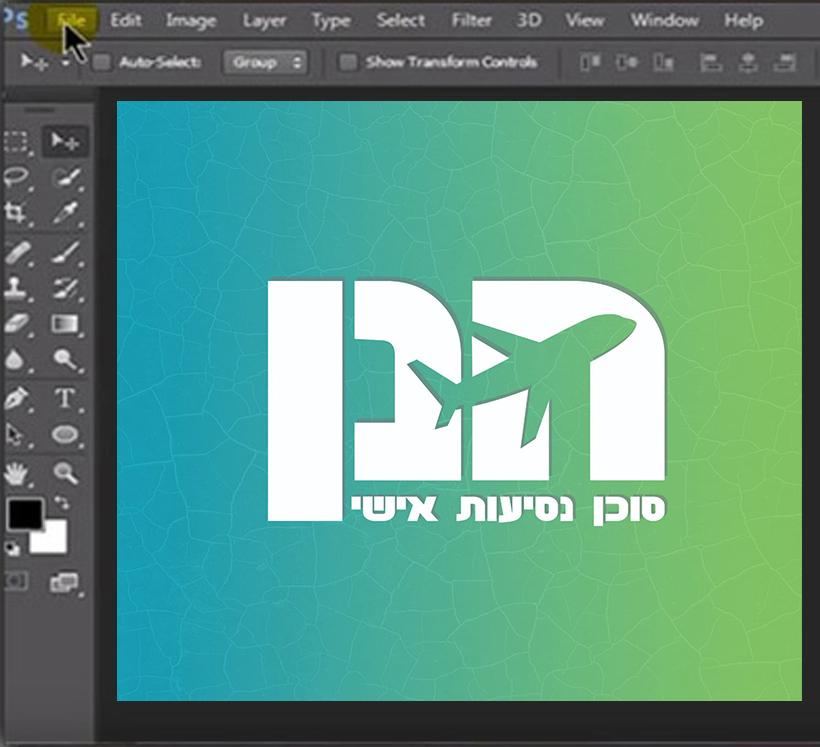This screenshot has height=747, width=820.
Task: Enable Show Transform Controls checkbox
Action: (348, 63)
